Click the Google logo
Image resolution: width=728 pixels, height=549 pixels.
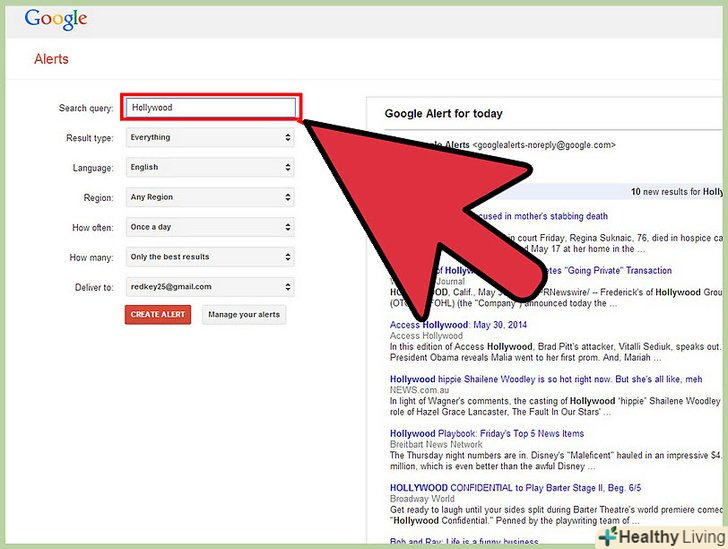click(x=56, y=20)
